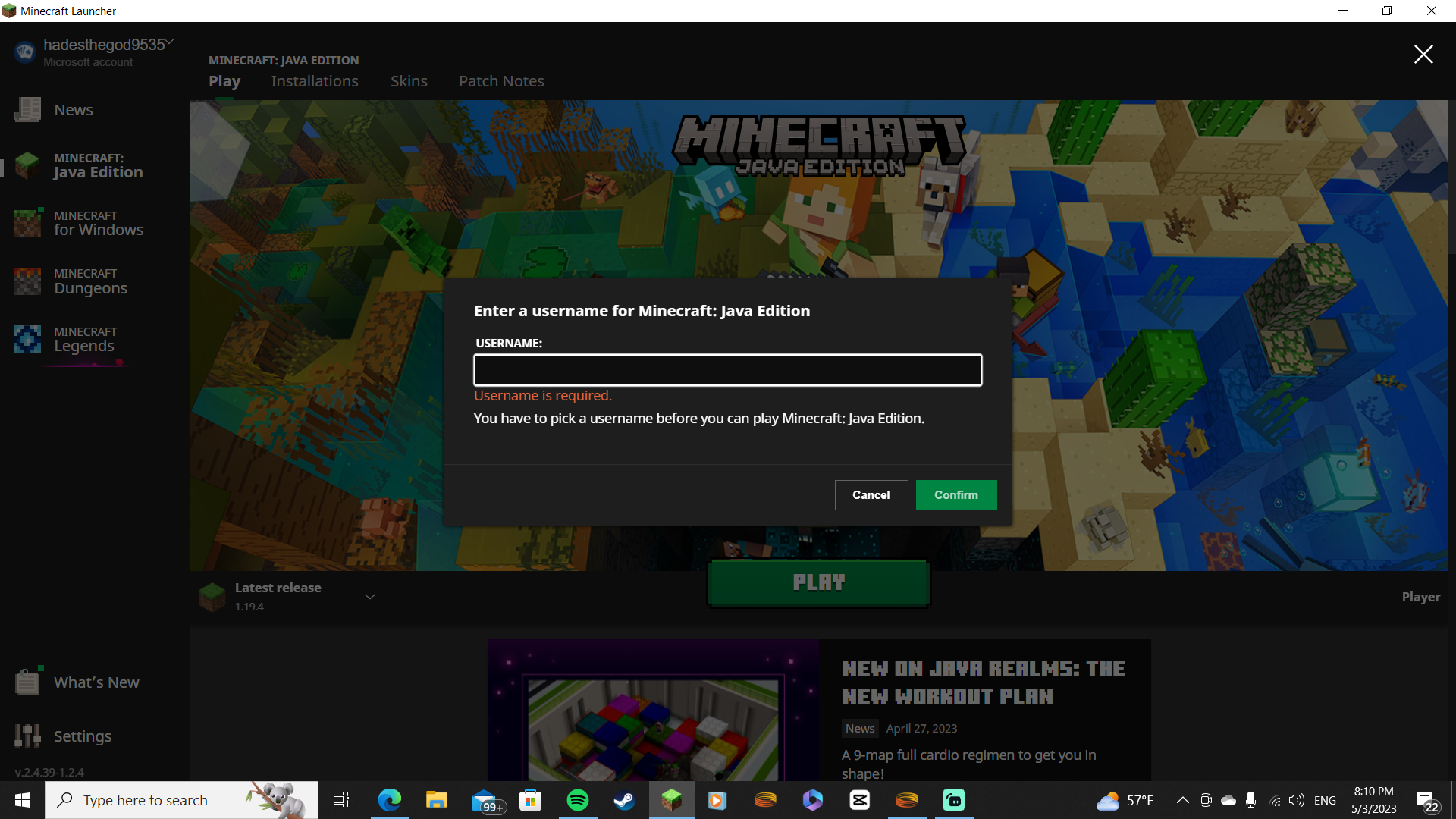This screenshot has height=819, width=1456.
Task: Expand the Latest release version selector
Action: point(370,597)
